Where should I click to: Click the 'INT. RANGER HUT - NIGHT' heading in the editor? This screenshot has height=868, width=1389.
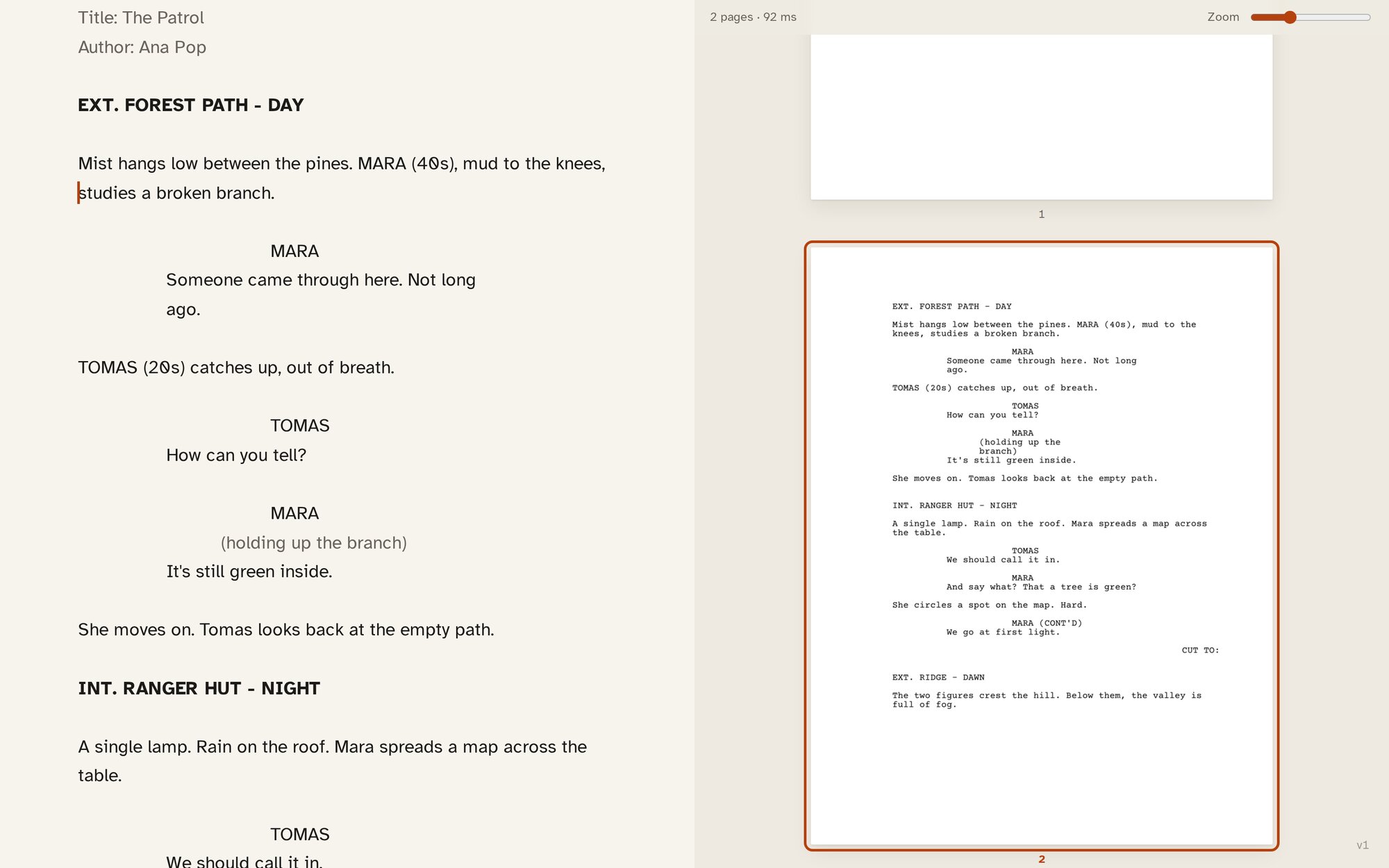[199, 688]
